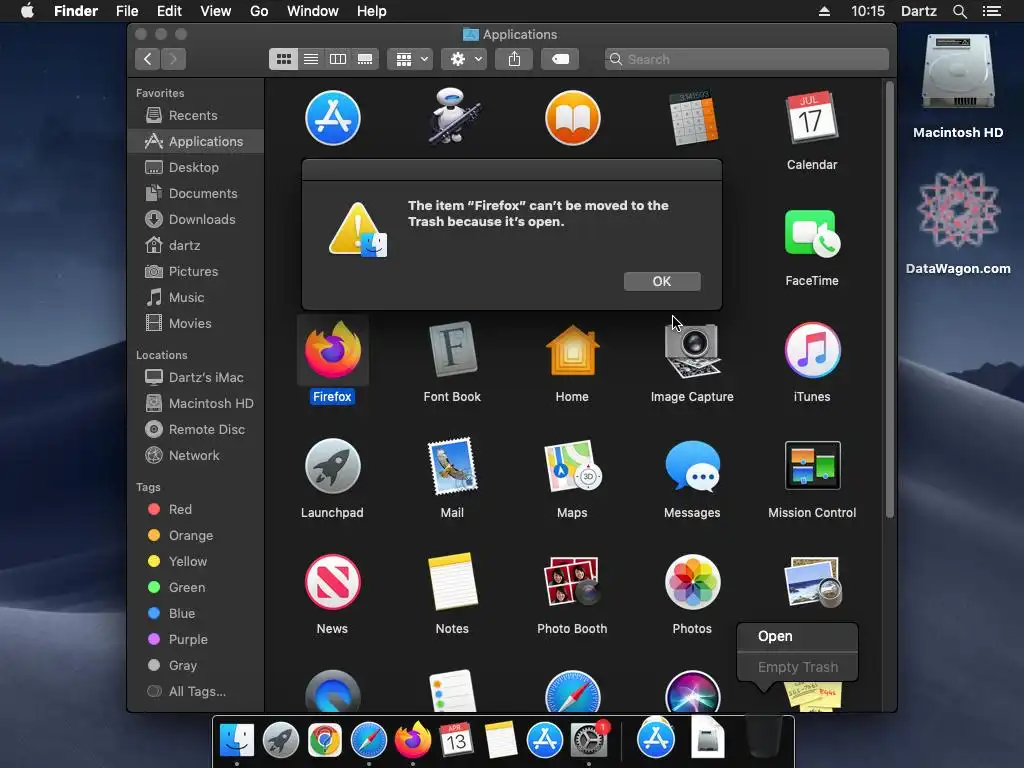Open Spotlight search in the menu bar

coord(960,11)
